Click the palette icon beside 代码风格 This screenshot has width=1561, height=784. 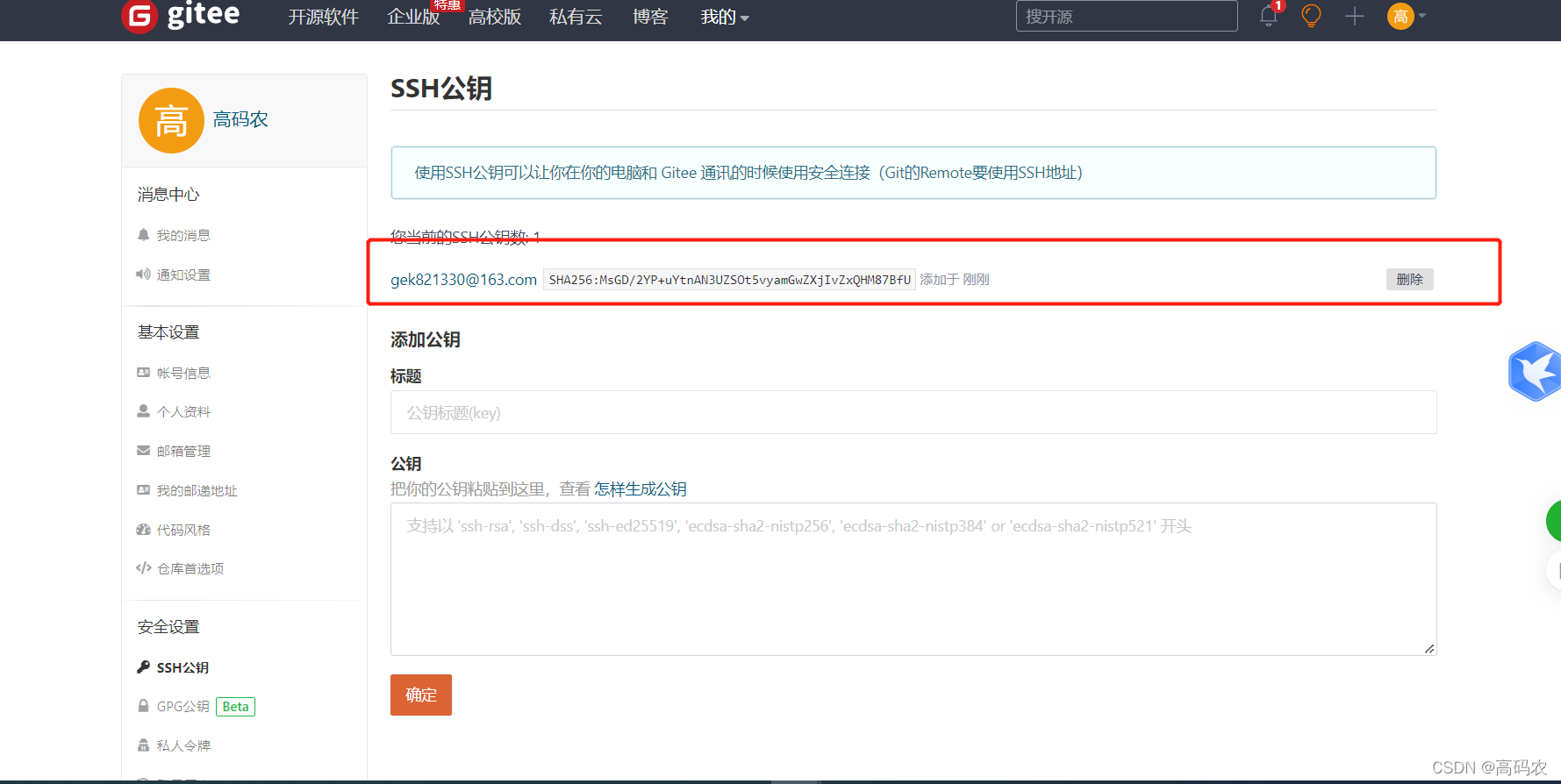click(x=143, y=530)
